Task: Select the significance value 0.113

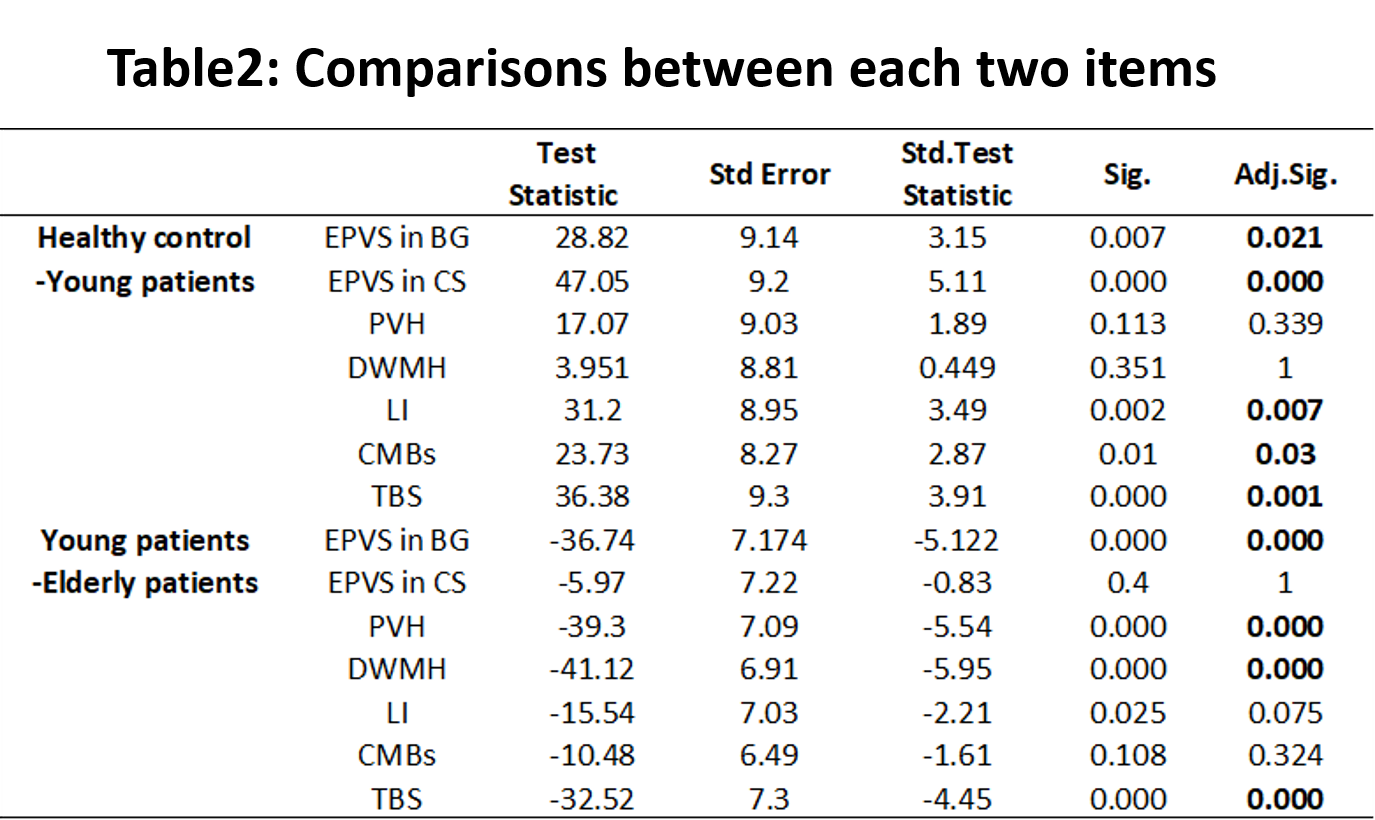Action: click(x=1127, y=326)
